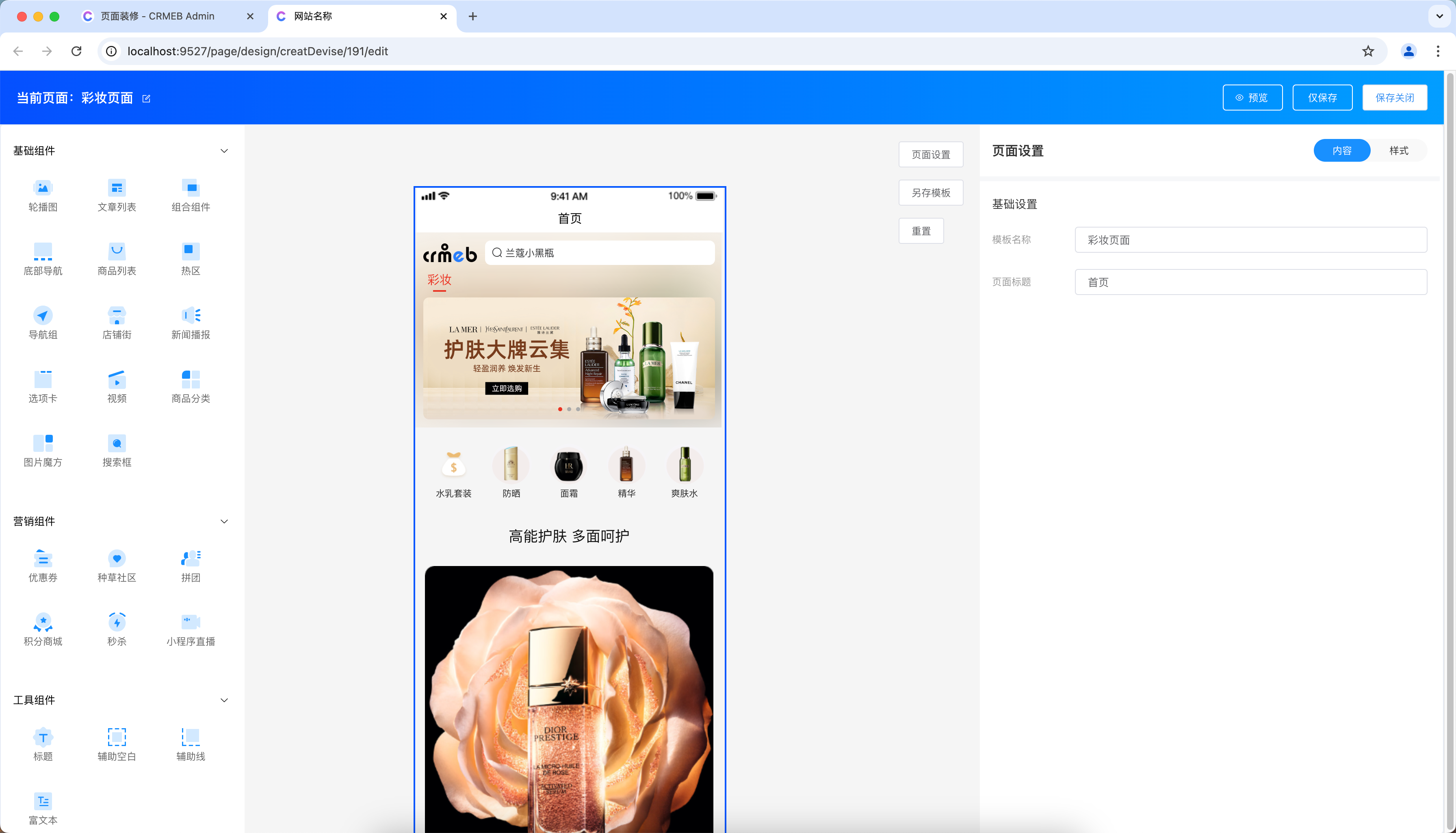Screen dimensions: 1456x833
Task: Click 立即选购 on the banner
Action: (x=507, y=388)
